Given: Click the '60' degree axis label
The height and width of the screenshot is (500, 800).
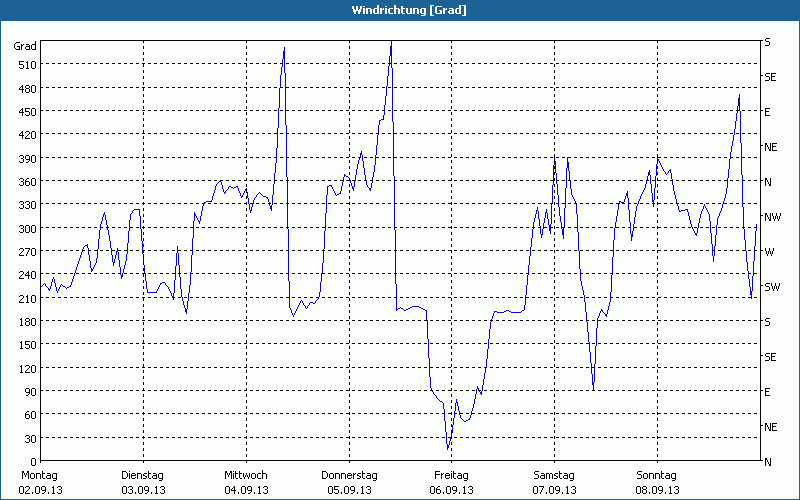Looking at the screenshot, I should coord(31,415).
